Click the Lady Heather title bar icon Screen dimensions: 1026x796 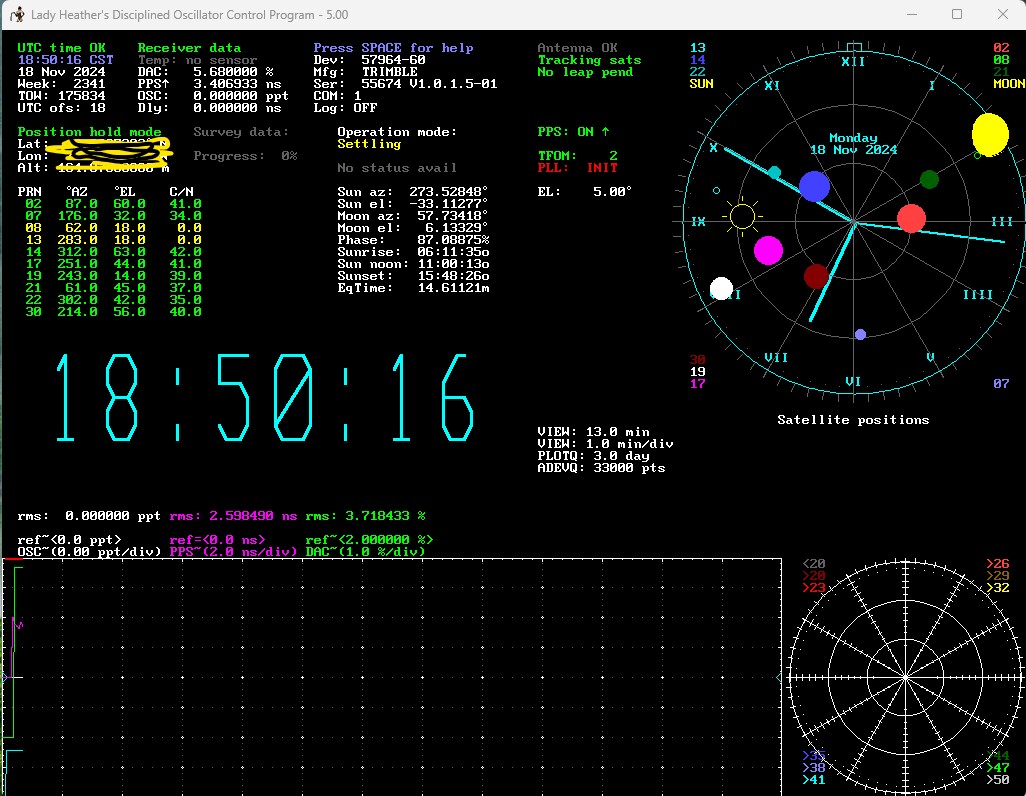[16, 14]
